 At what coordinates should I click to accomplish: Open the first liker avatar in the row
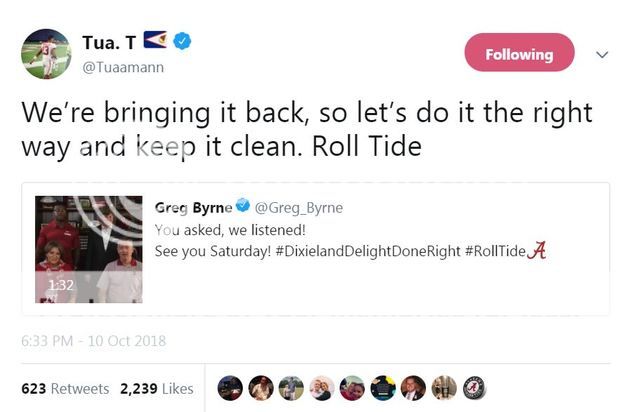230,387
